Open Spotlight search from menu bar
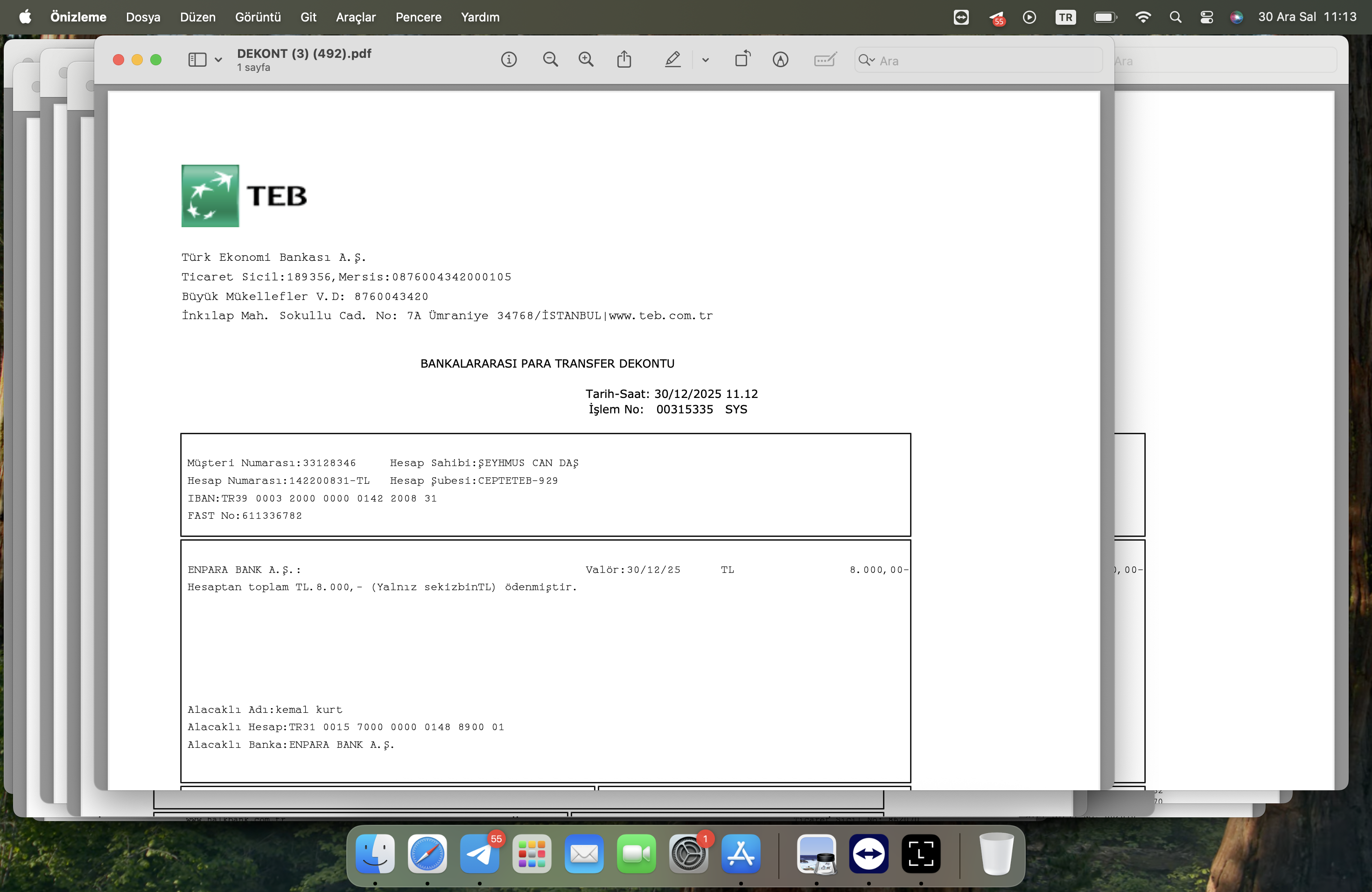This screenshot has height=892, width=1372. coord(1176,17)
